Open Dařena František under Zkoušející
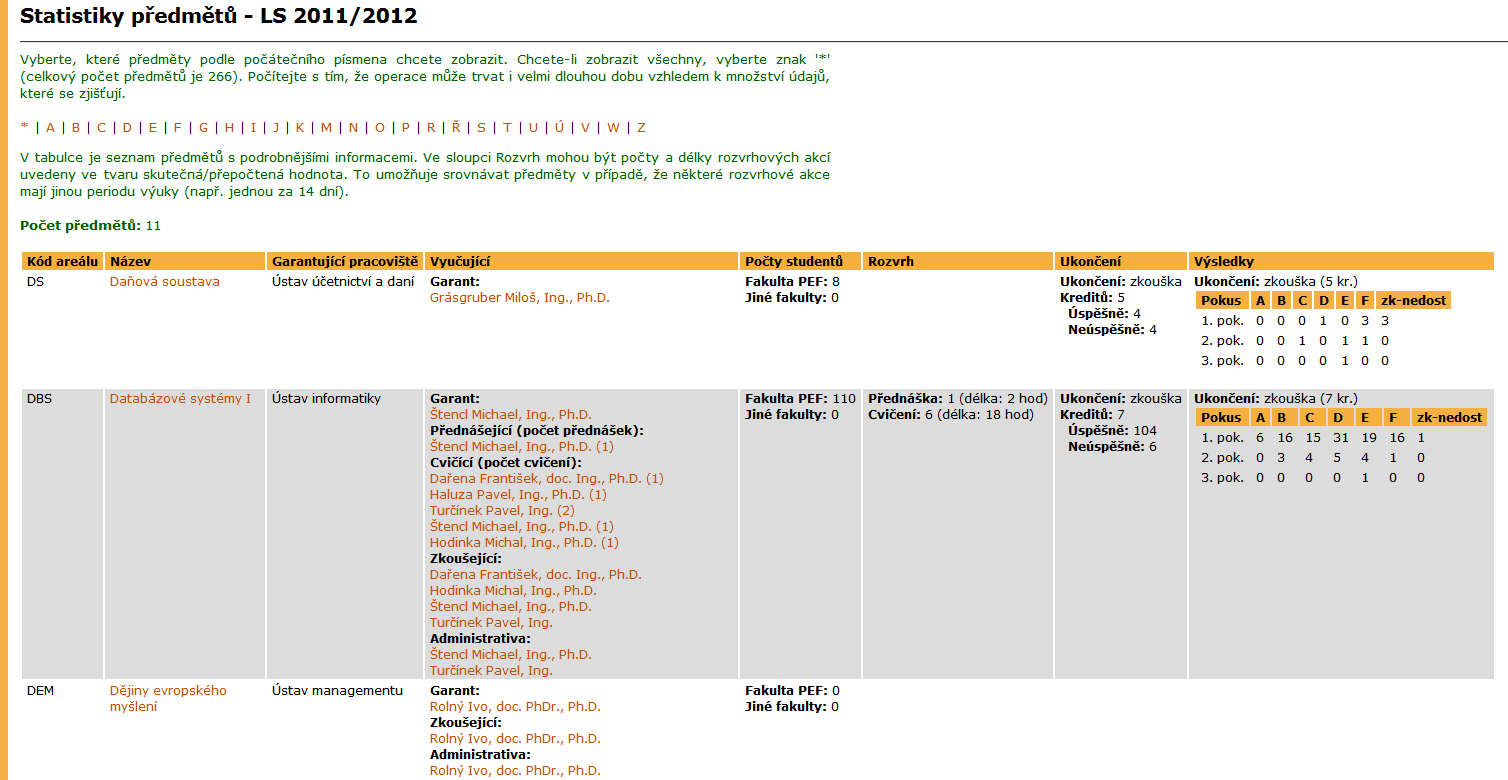Viewport: 1508px width, 780px height. tap(535, 575)
